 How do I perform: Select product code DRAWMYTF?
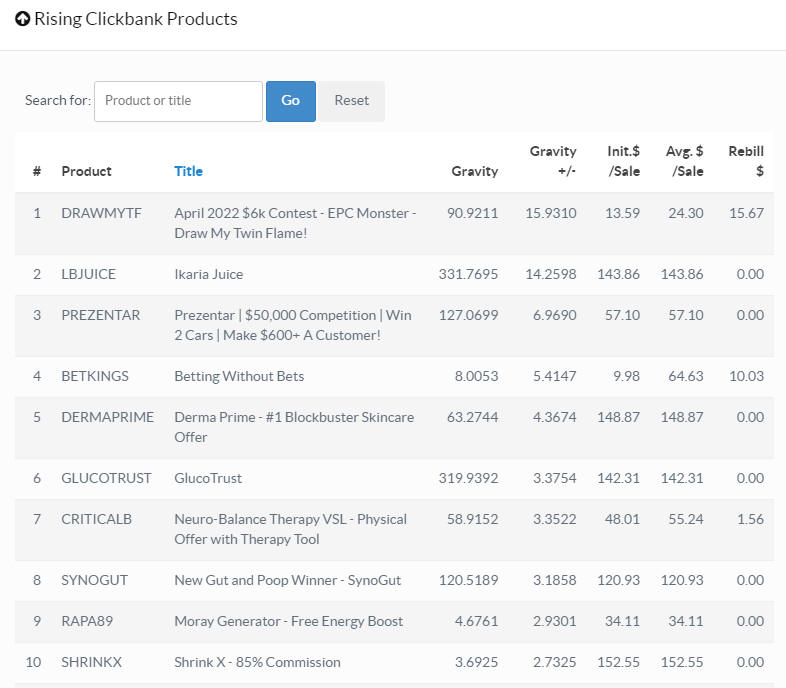pyautogui.click(x=102, y=213)
